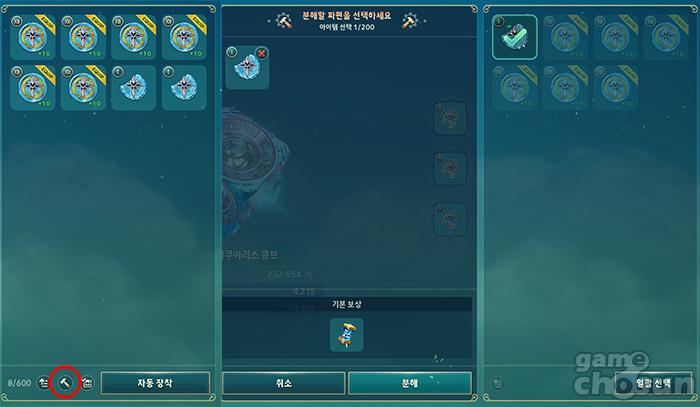
Task: Select first equipped +10 fragment in left inventory
Action: click(33, 37)
